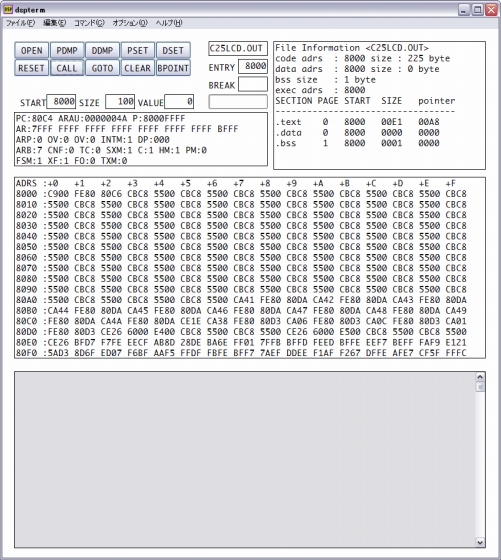Image resolution: width=501 pixels, height=560 pixels.
Task: Click the ARB:7 status line
Action: click(111, 150)
